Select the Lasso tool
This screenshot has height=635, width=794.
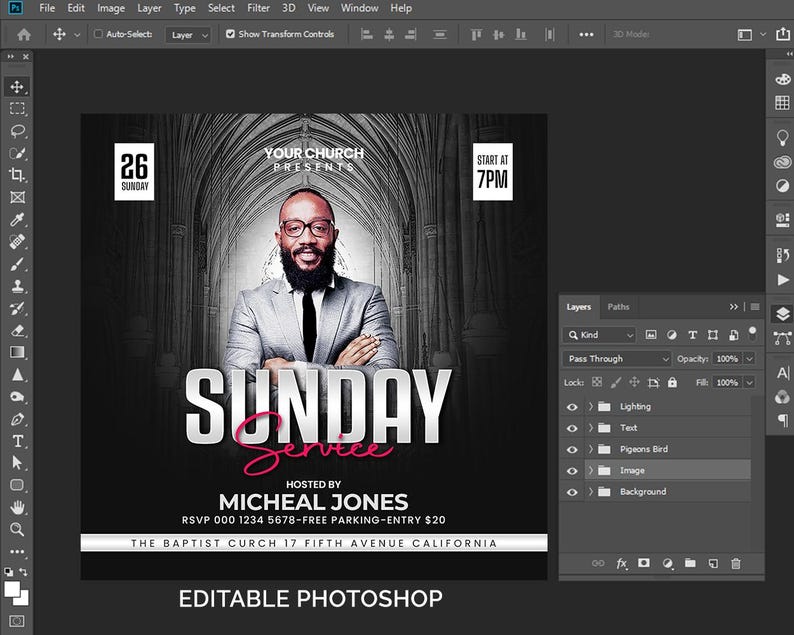(x=17, y=131)
